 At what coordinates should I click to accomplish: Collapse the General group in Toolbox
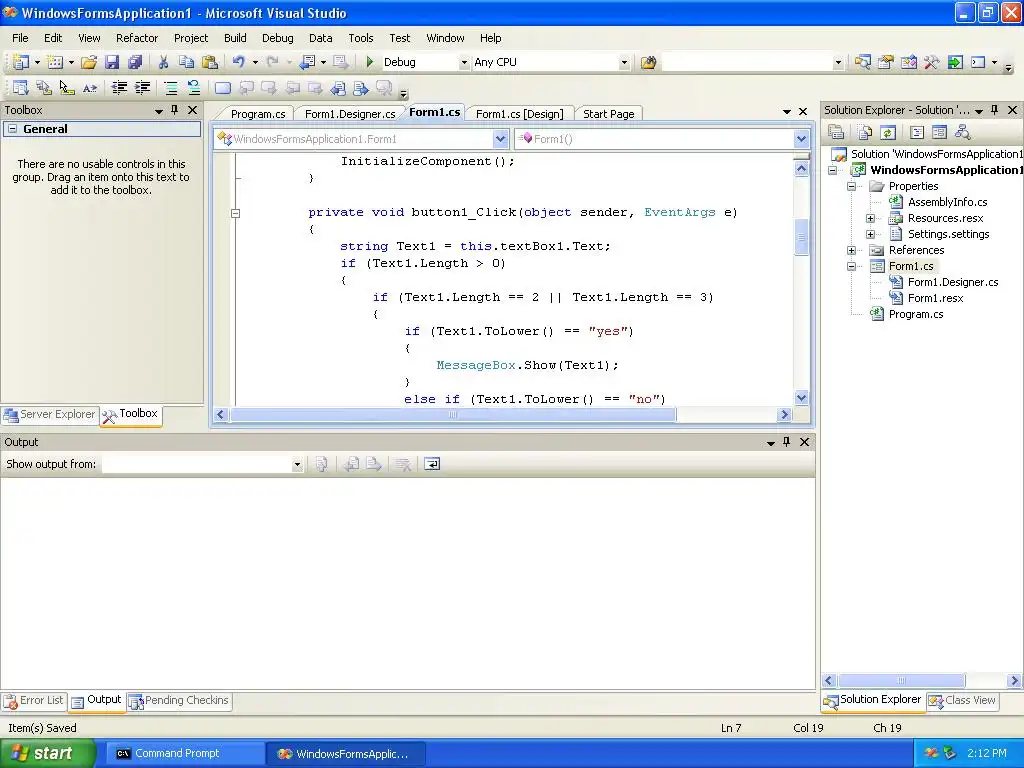click(x=12, y=129)
